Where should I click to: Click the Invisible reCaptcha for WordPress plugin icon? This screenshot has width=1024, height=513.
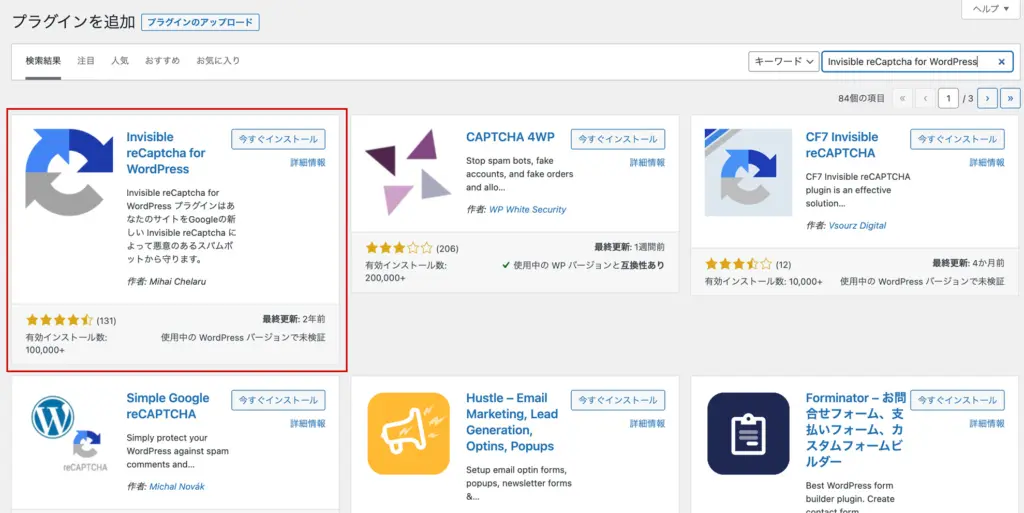(69, 172)
